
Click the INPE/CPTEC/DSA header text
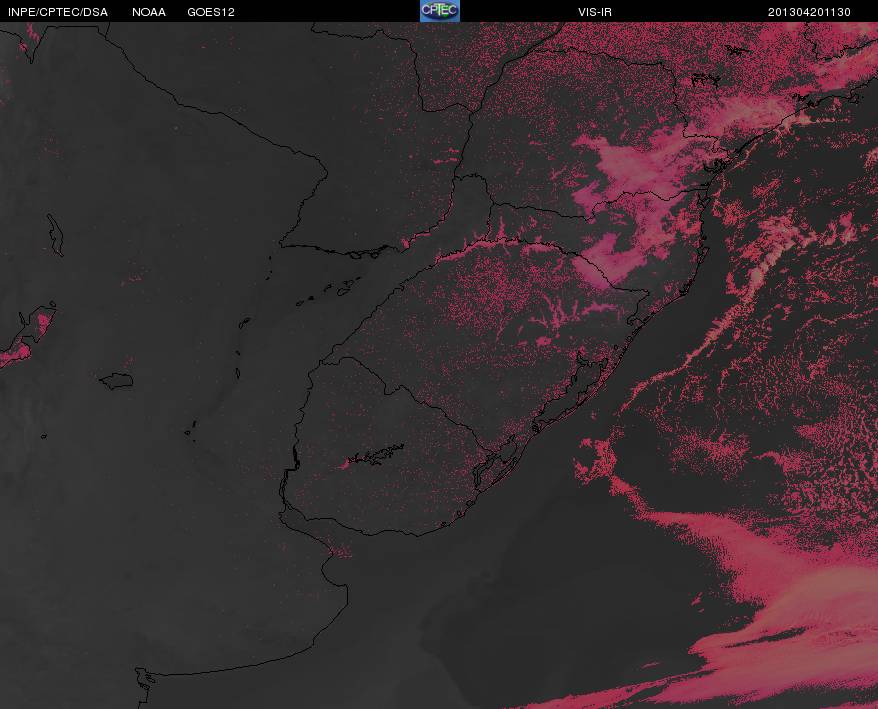[x=58, y=12]
